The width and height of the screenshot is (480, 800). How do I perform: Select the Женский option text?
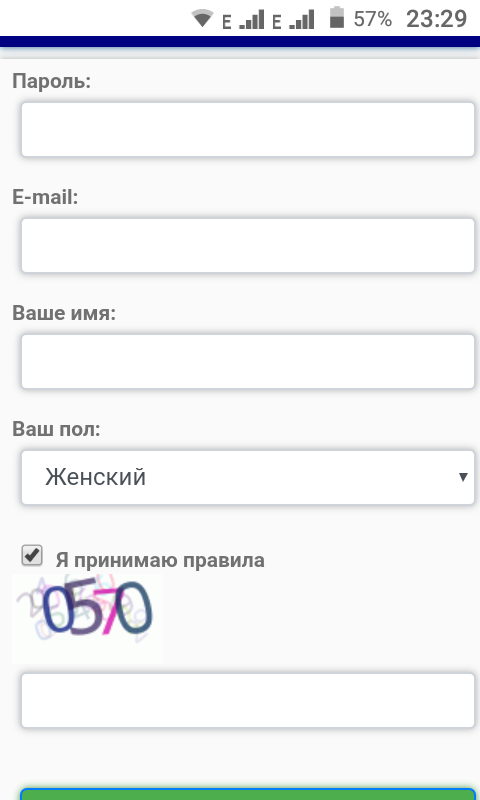[95, 477]
